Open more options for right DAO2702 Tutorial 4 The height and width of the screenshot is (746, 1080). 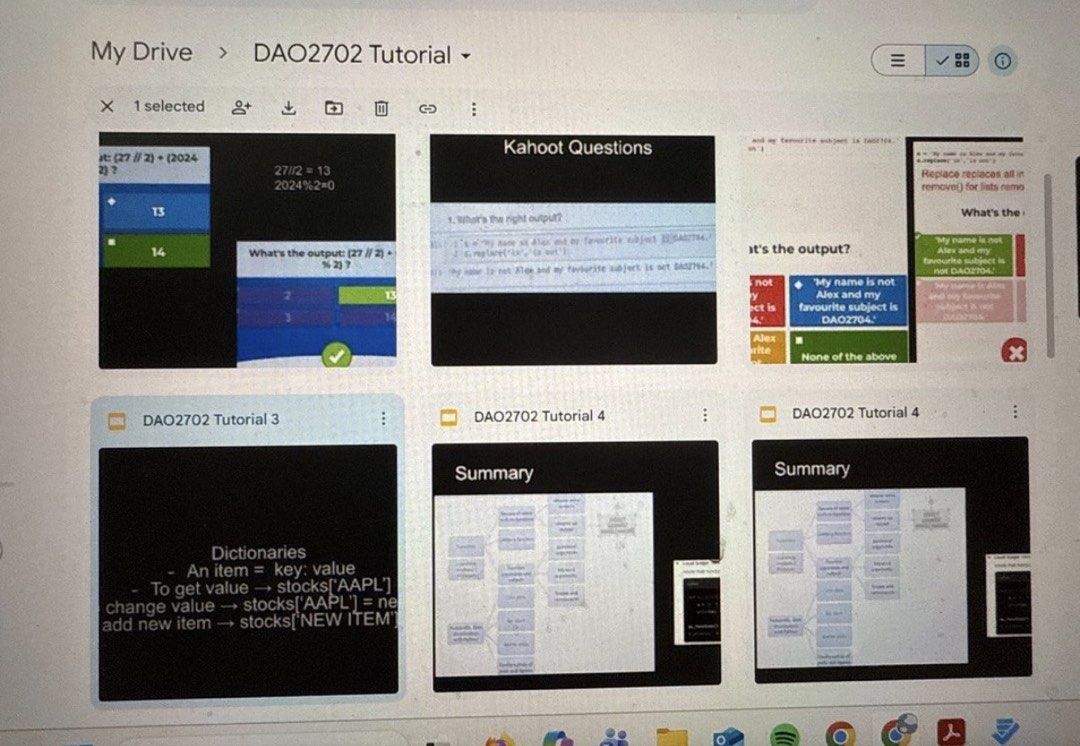coord(1015,411)
